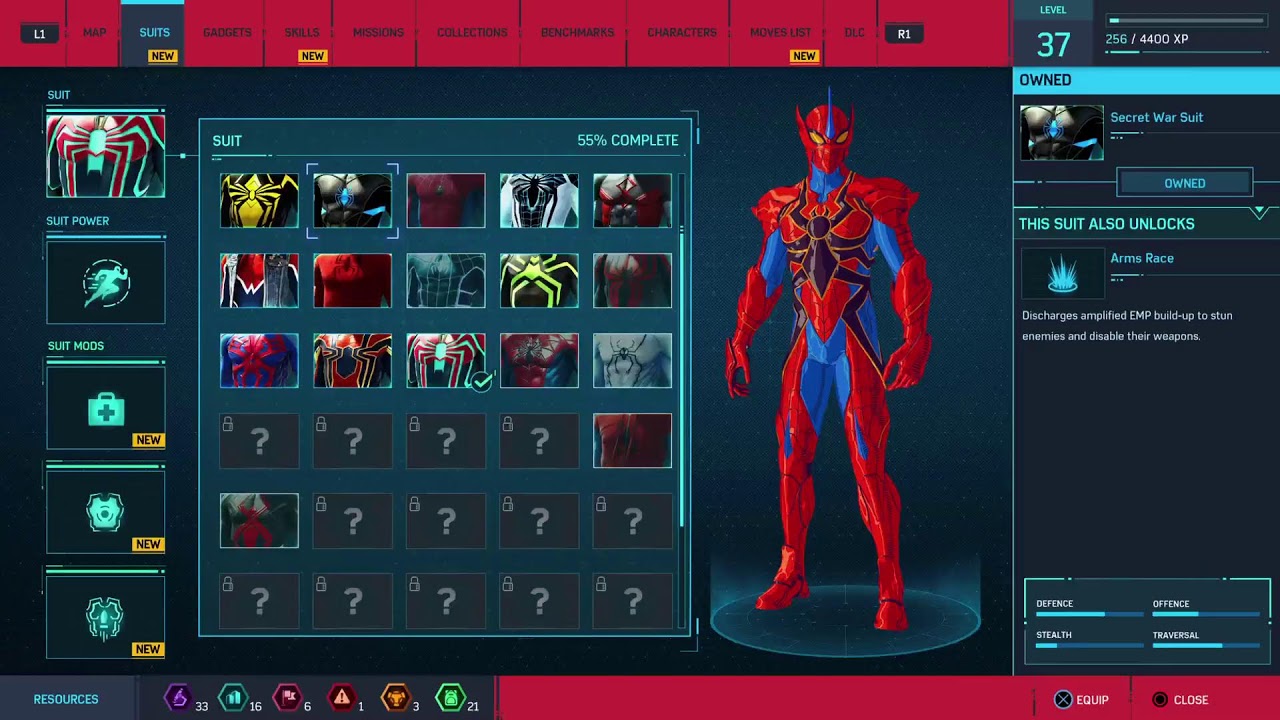This screenshot has width=1280, height=720.
Task: Select the red suit with black spider emblem
Action: click(539, 360)
